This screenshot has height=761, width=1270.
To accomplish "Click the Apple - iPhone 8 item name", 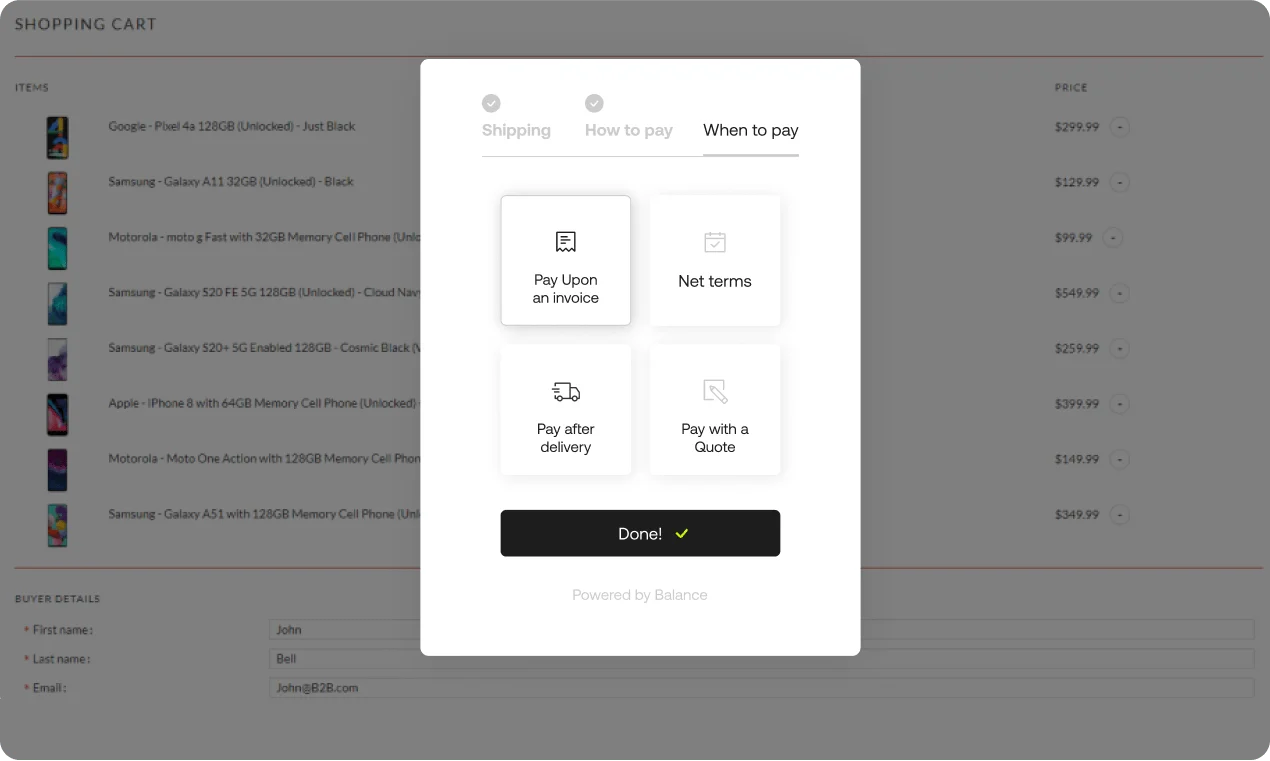I will pyautogui.click(x=264, y=403).
